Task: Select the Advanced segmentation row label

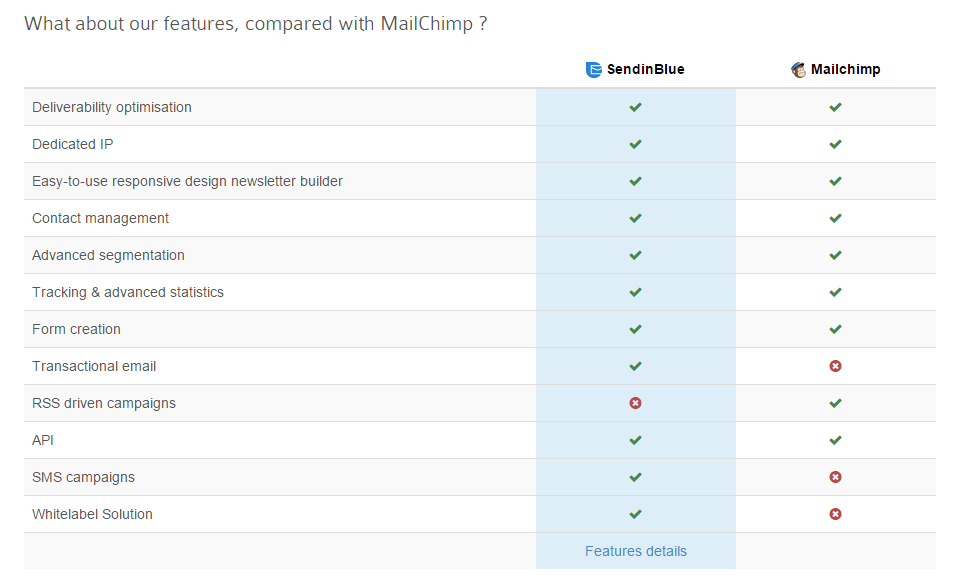Action: pos(108,256)
